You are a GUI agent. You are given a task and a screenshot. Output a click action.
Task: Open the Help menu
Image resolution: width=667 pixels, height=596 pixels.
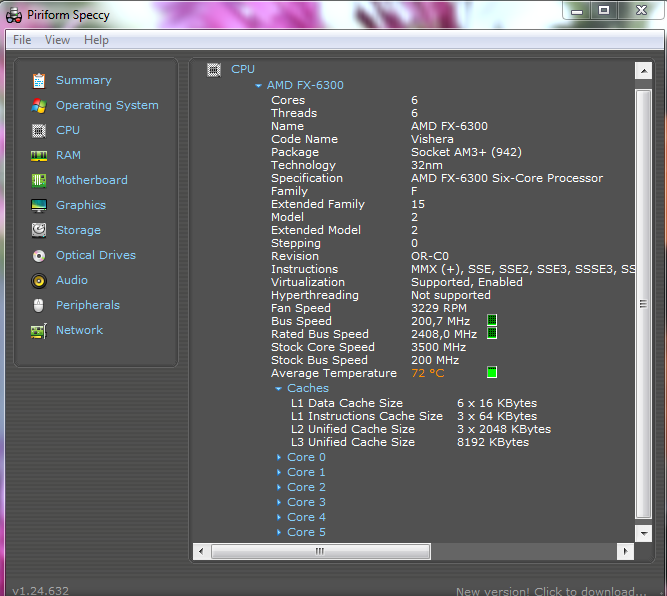96,40
